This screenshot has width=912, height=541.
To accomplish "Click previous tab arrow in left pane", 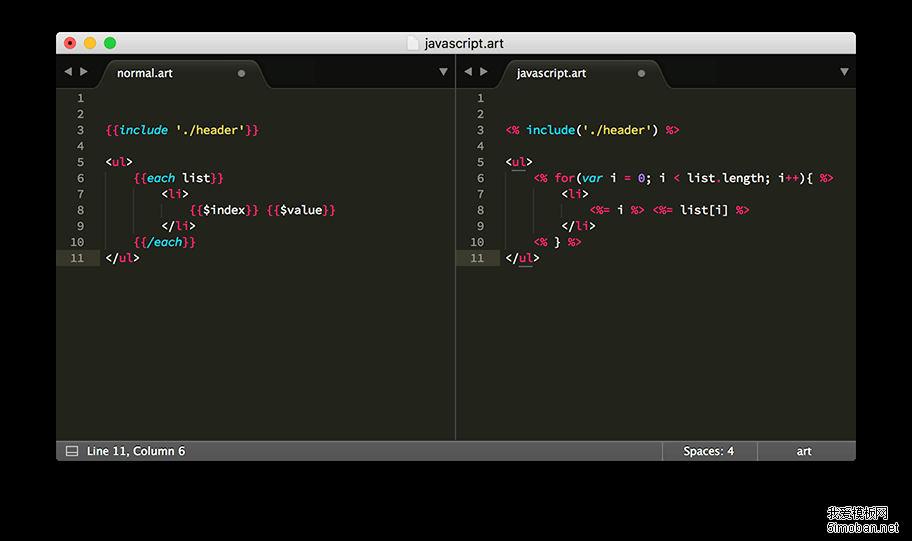I will click(68, 72).
